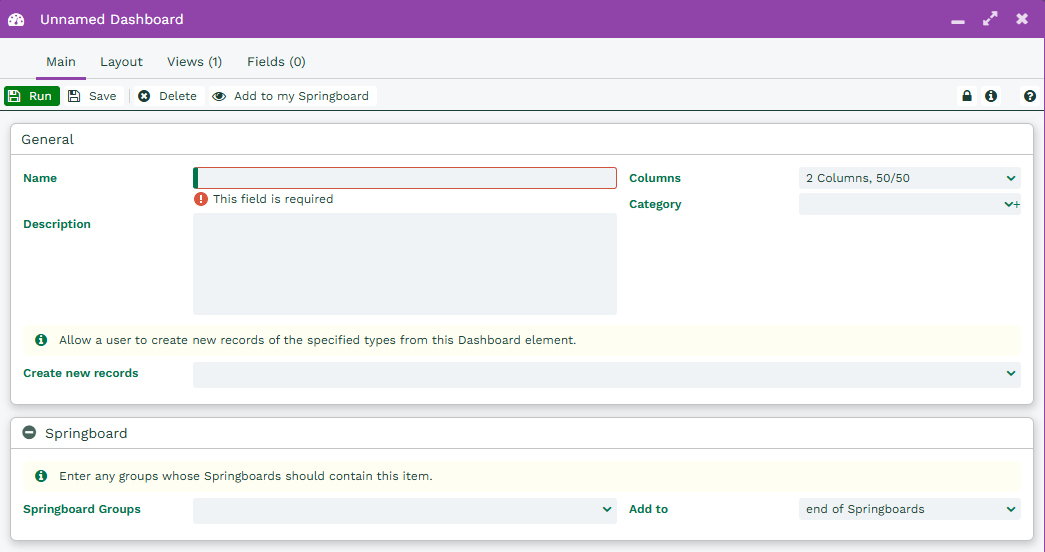Click the required-field error warning icon
The height and width of the screenshot is (552, 1045).
[x=201, y=199]
